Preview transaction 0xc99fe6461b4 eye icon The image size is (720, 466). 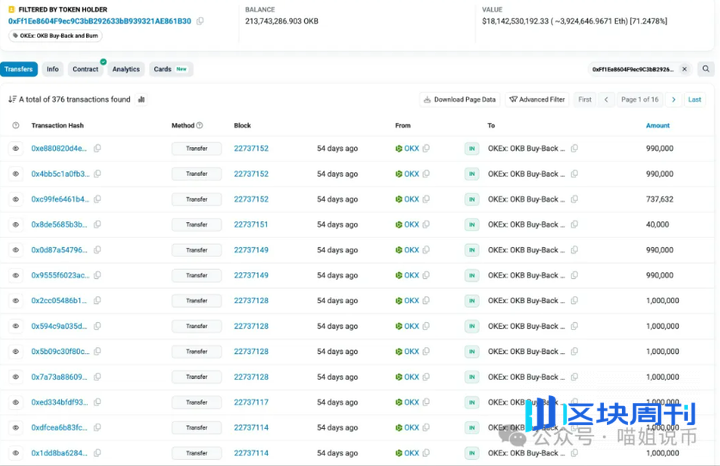pos(16,199)
